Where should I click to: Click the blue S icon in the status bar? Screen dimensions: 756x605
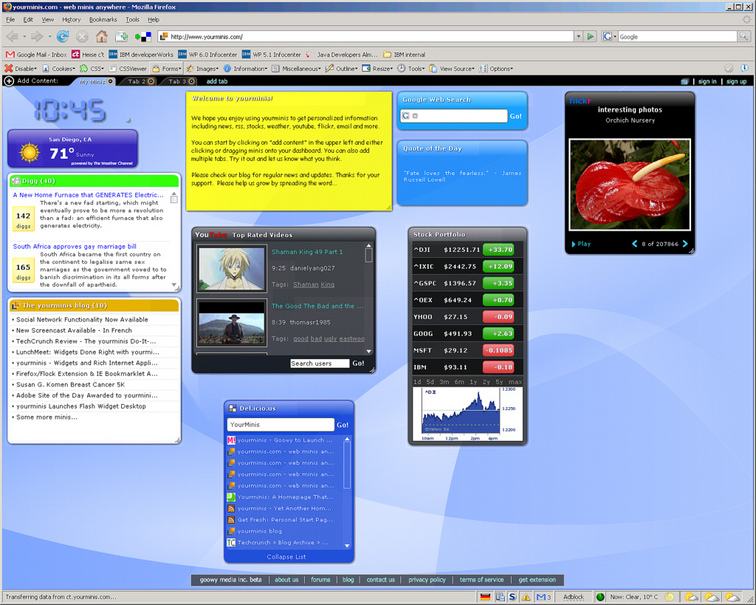point(512,597)
